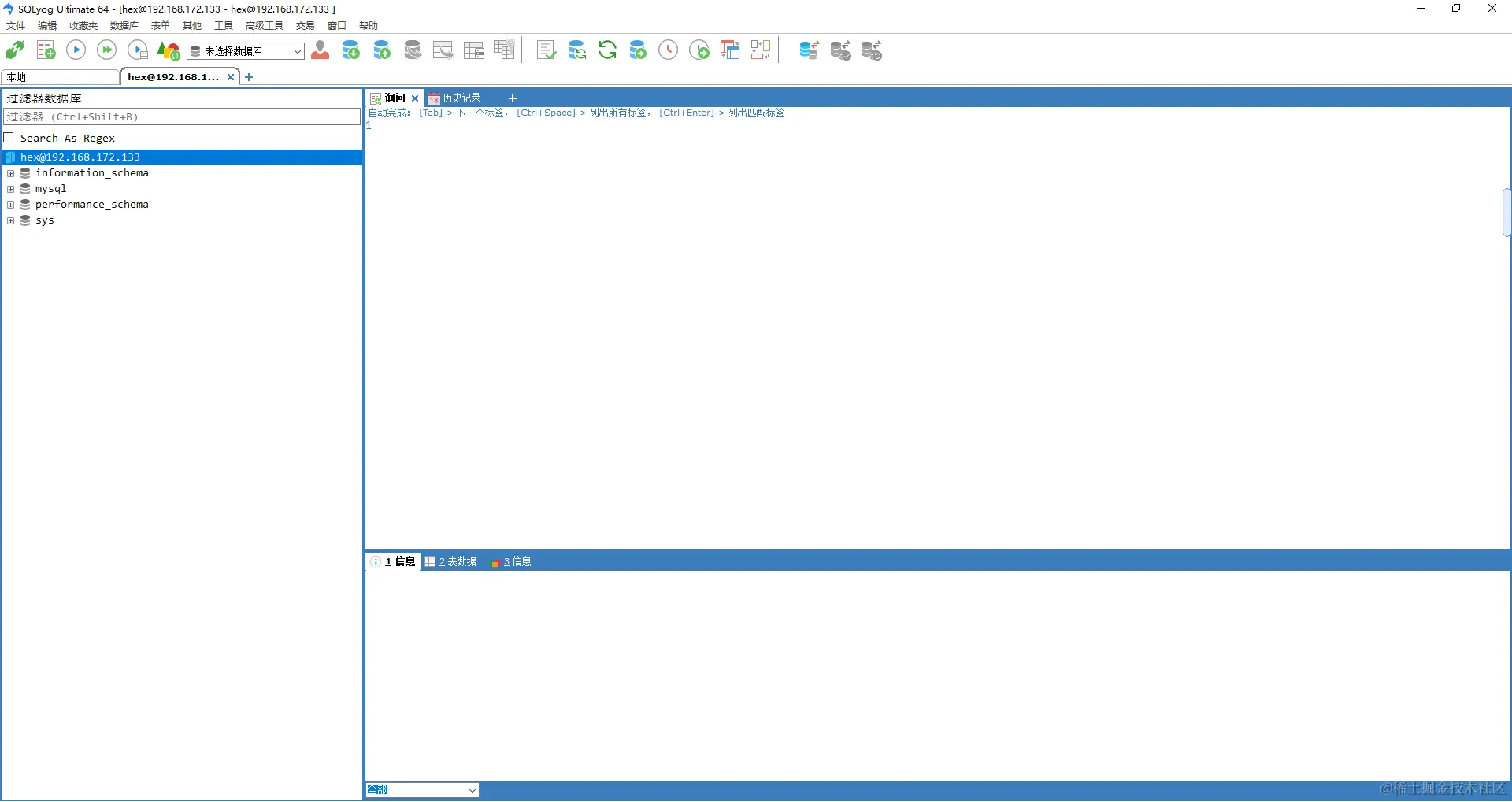
Task: Select the performance_schema database
Action: click(x=91, y=205)
